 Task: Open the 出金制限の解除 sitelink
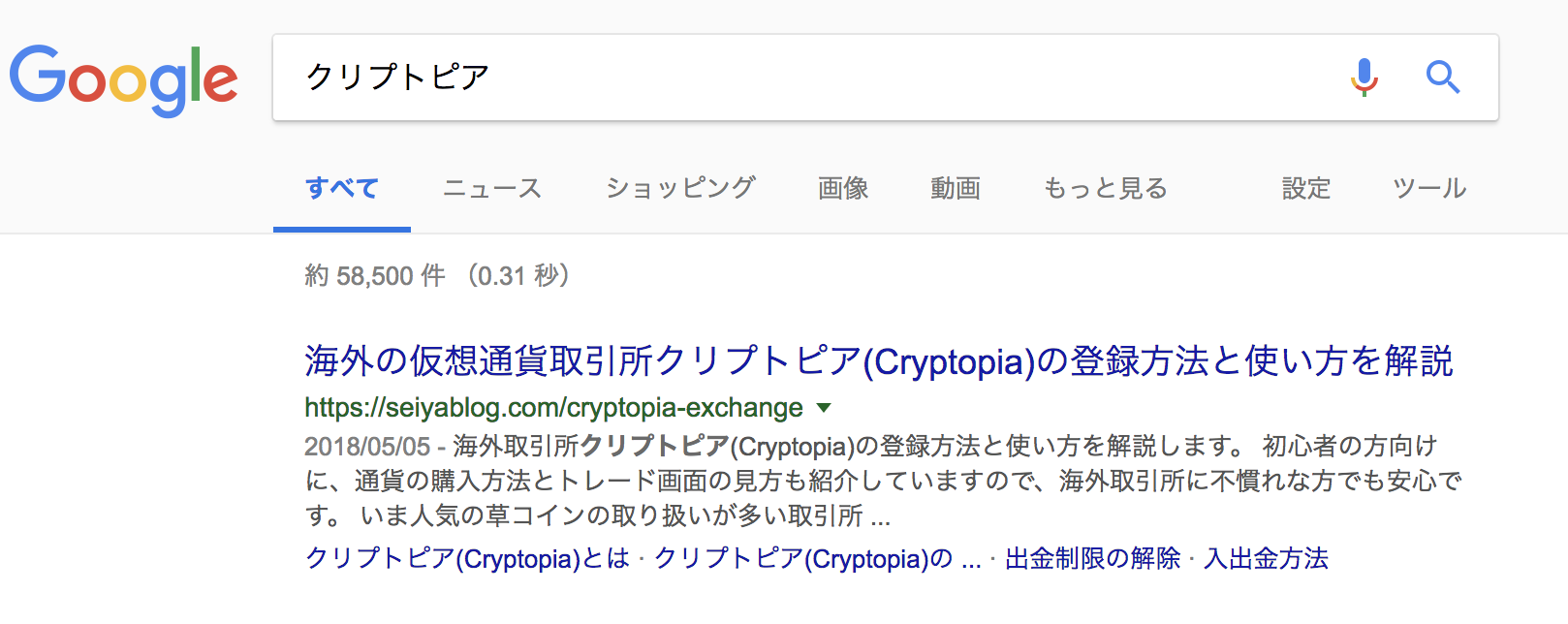[x=1092, y=559]
